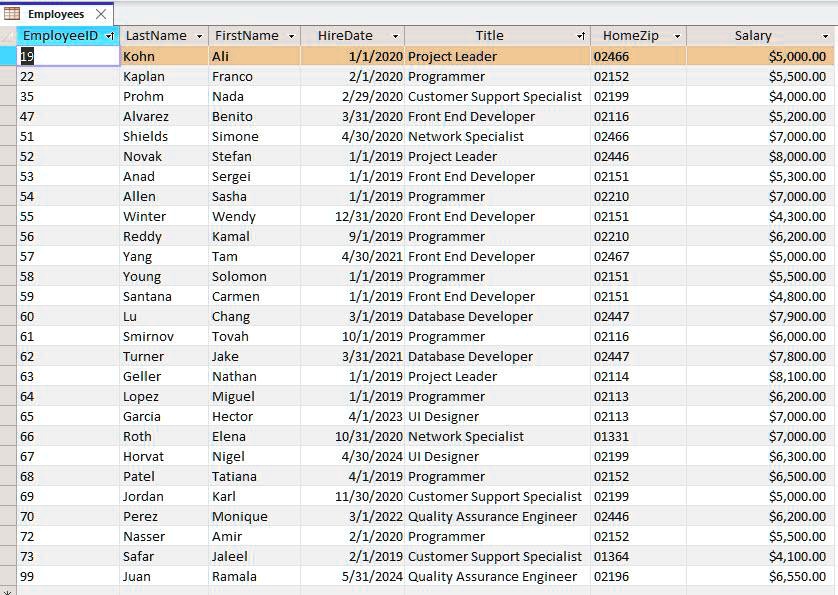Click the EmployeeID cell currently being edited

click(x=65, y=56)
